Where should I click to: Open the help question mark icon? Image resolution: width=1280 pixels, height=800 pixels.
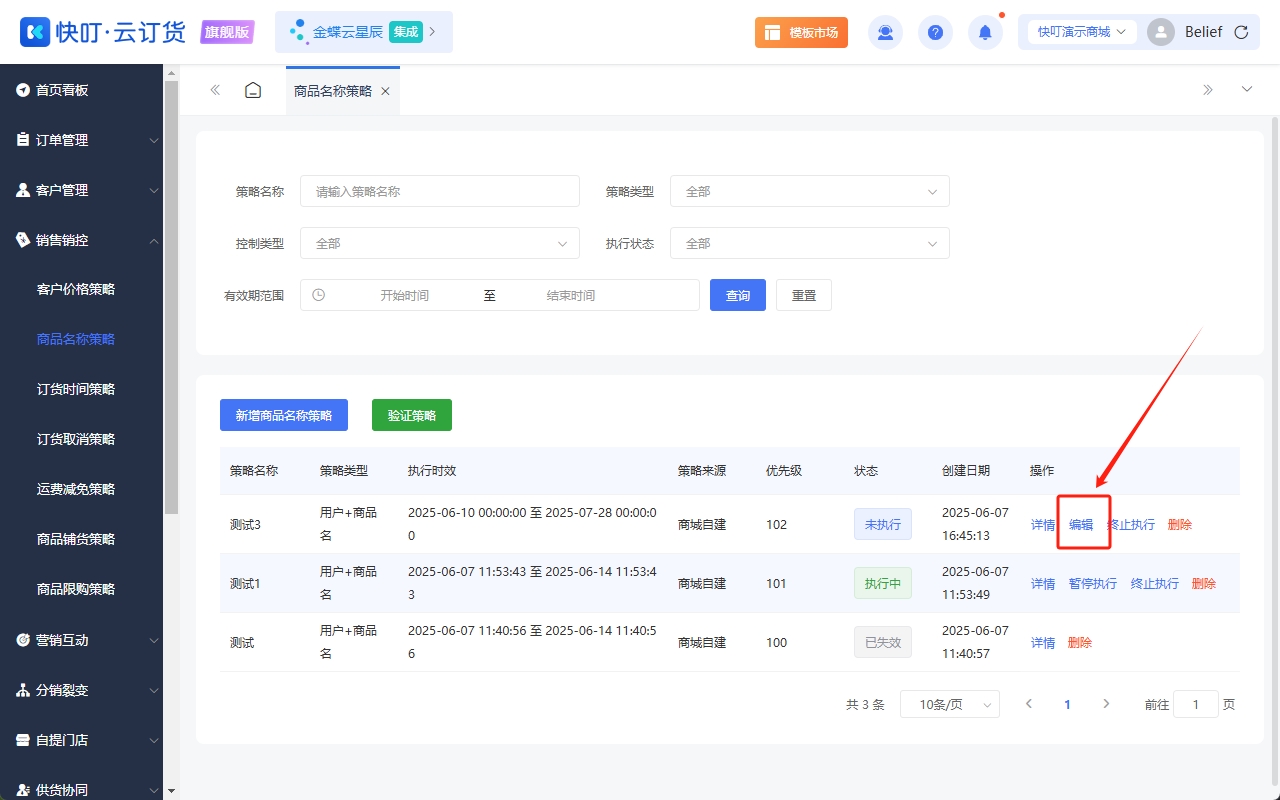pyautogui.click(x=935, y=32)
